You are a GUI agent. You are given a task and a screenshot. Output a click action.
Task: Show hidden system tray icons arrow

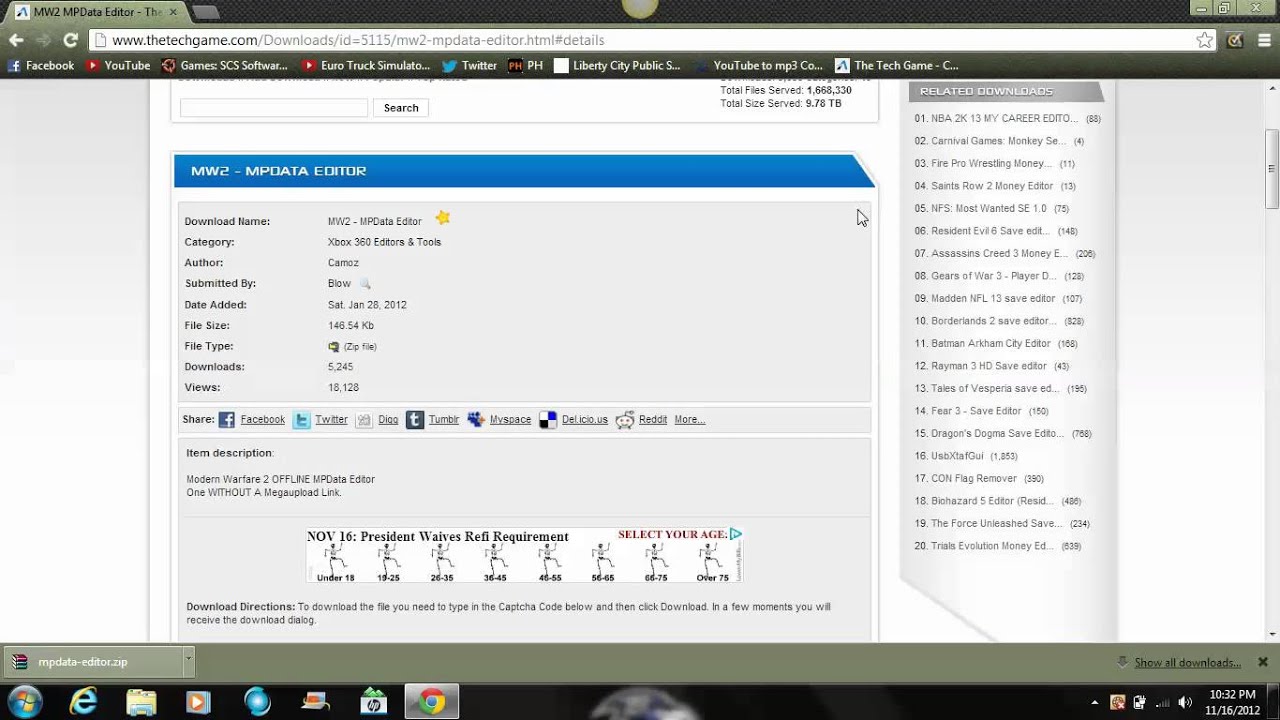coord(1095,703)
